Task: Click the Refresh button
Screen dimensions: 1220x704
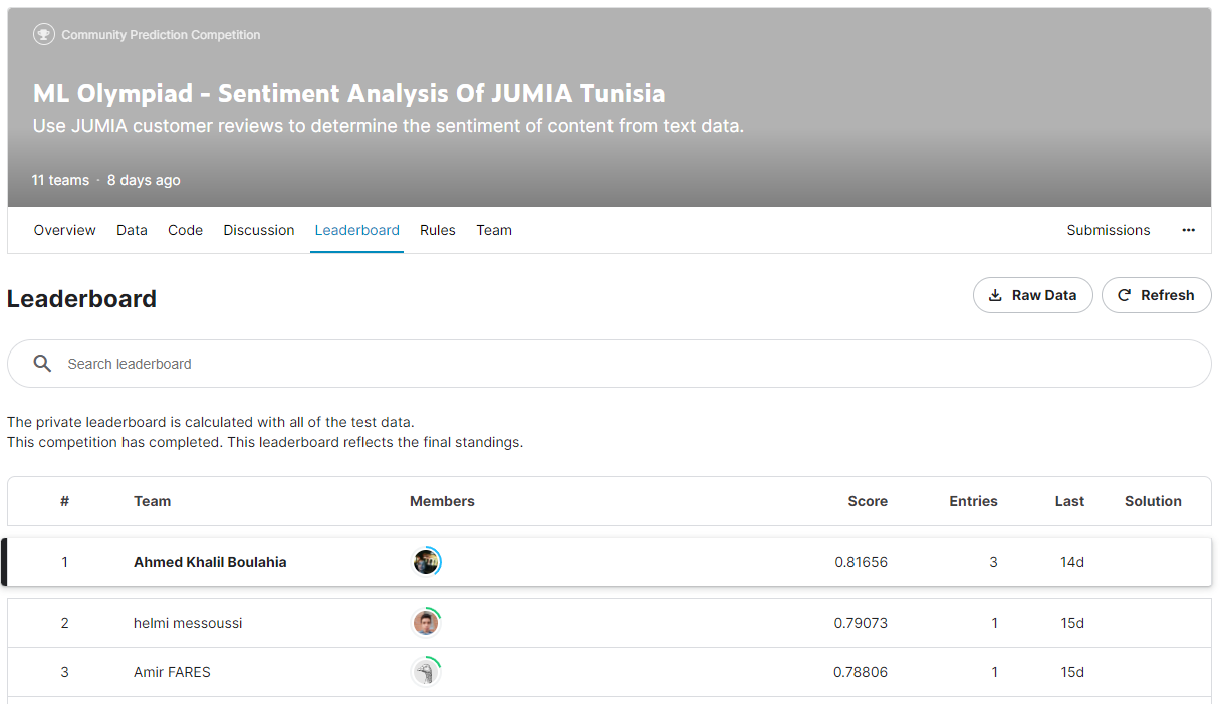Action: click(1156, 295)
